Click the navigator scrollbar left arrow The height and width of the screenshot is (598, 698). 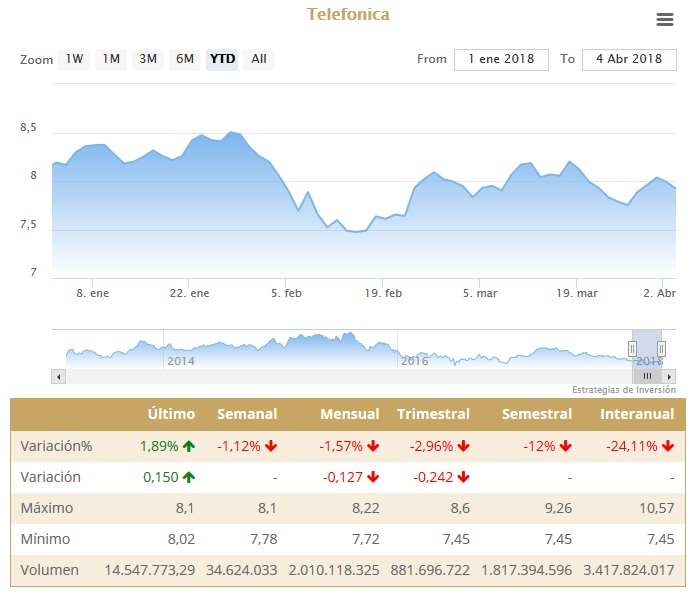coord(59,376)
